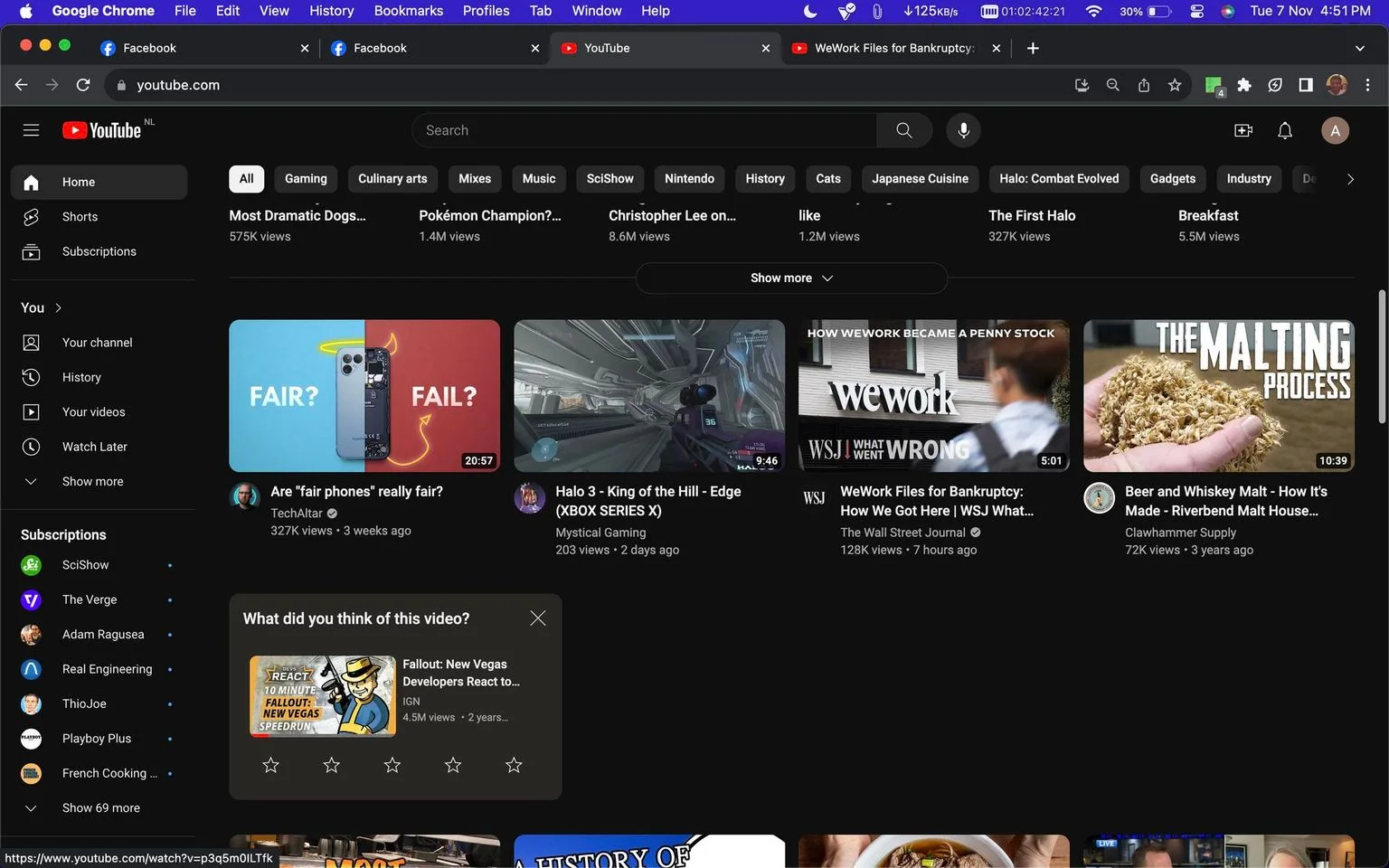Open The Verge subscription channel
The height and width of the screenshot is (868, 1389).
point(98,599)
